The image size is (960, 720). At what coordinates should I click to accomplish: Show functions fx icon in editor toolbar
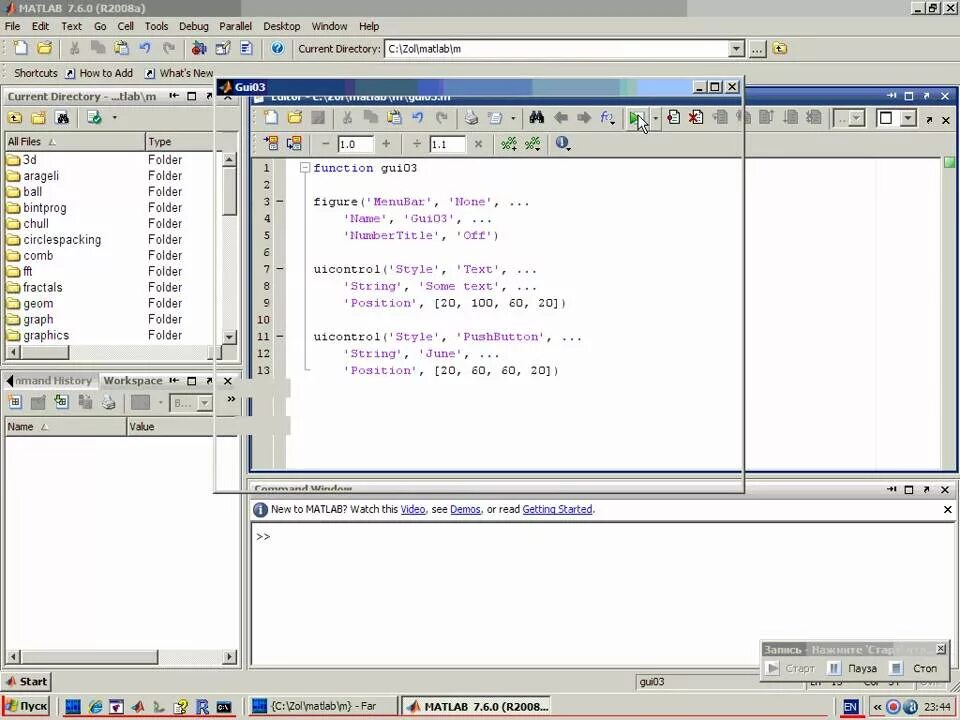[607, 118]
